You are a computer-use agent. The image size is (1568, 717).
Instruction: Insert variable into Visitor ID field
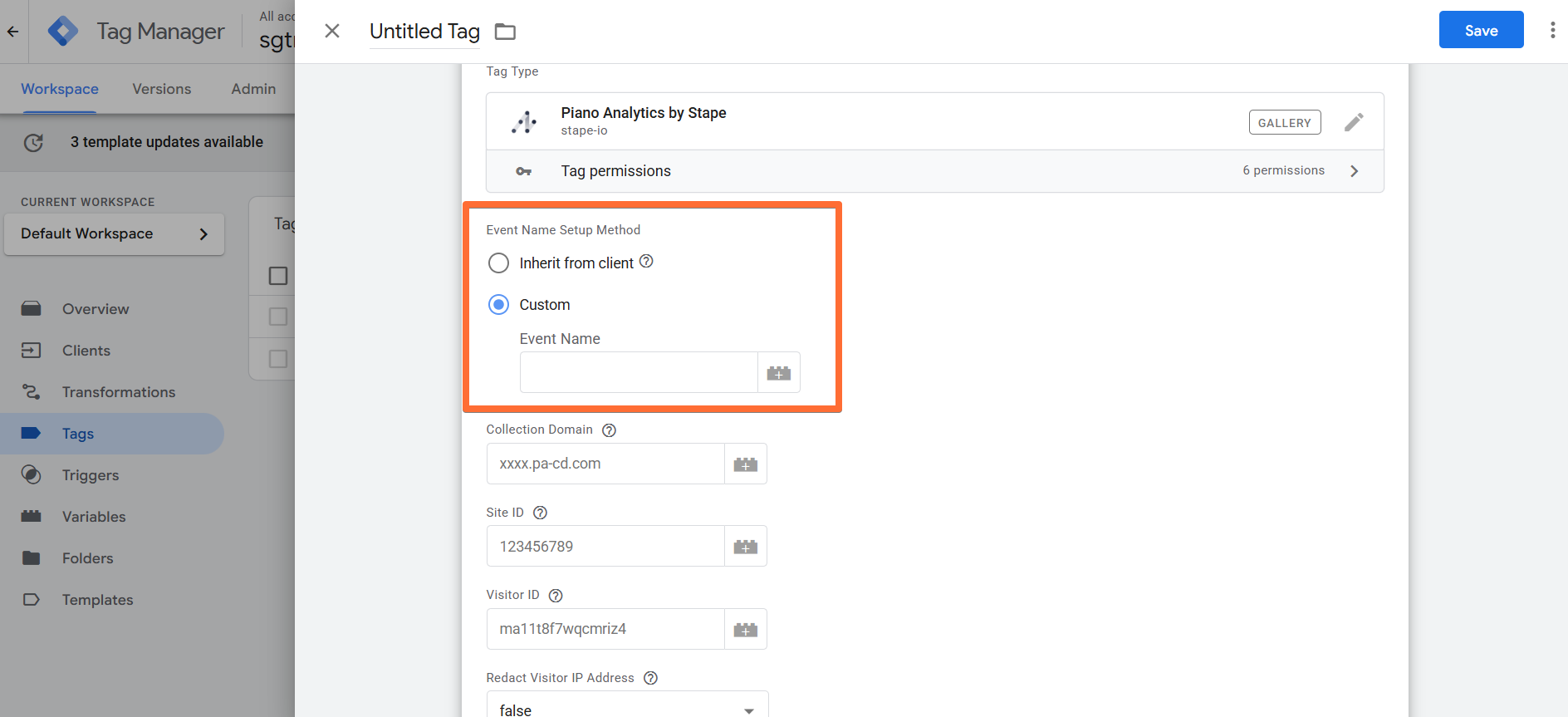coord(745,628)
